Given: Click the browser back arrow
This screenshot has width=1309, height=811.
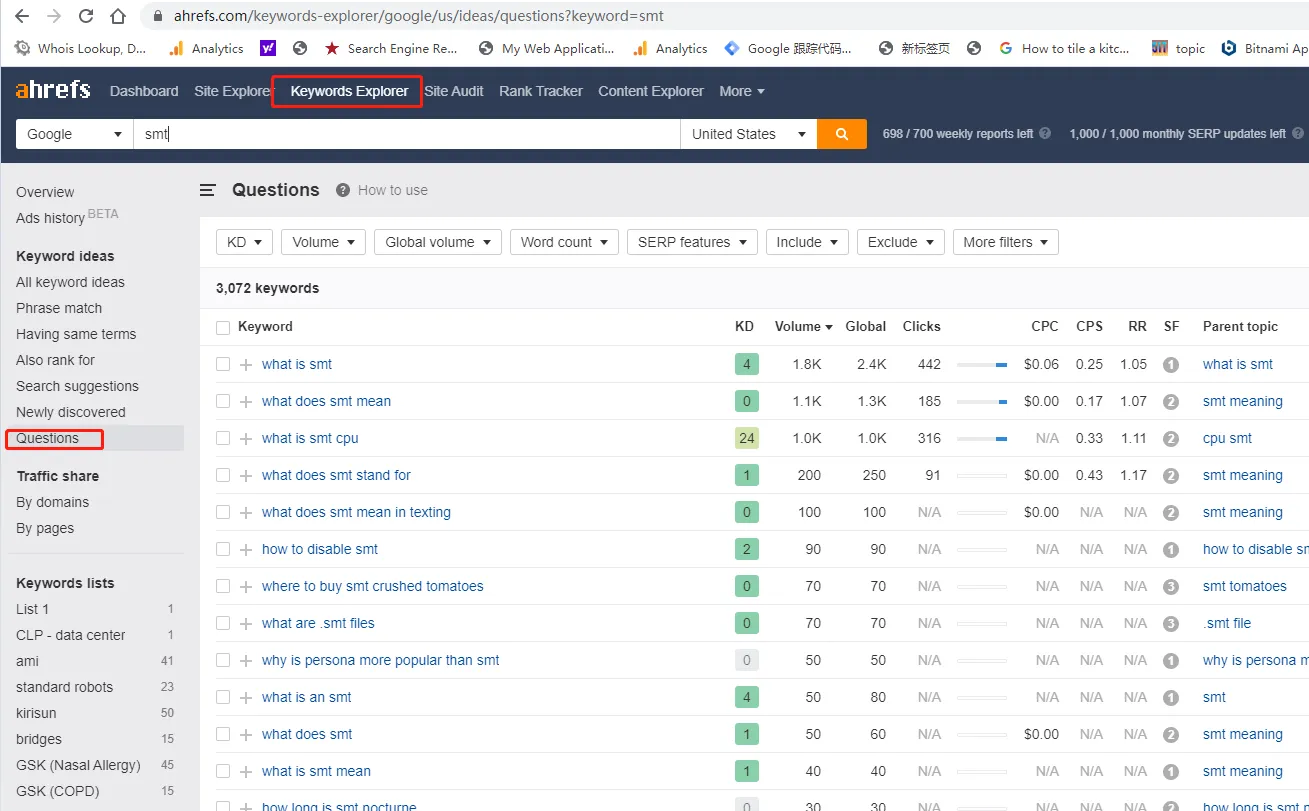Looking at the screenshot, I should 22,16.
